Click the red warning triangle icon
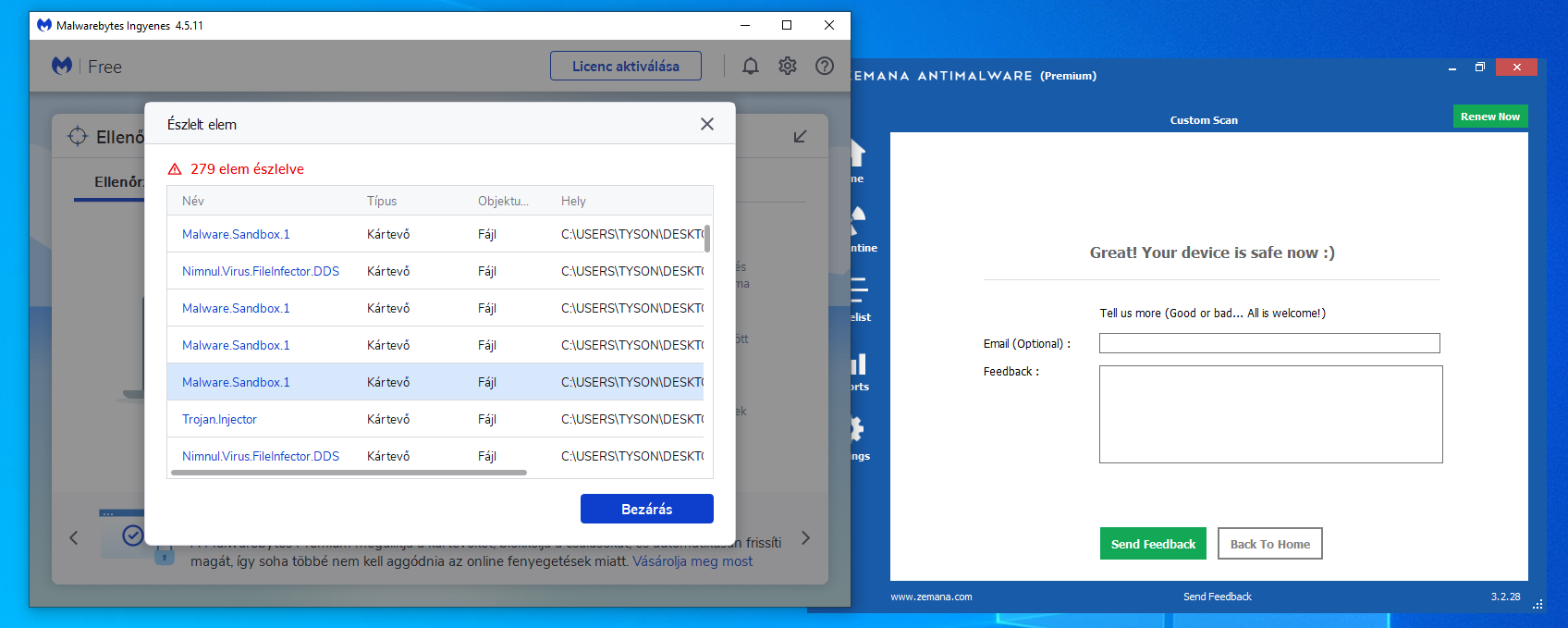This screenshot has width=1568, height=628. click(x=175, y=169)
